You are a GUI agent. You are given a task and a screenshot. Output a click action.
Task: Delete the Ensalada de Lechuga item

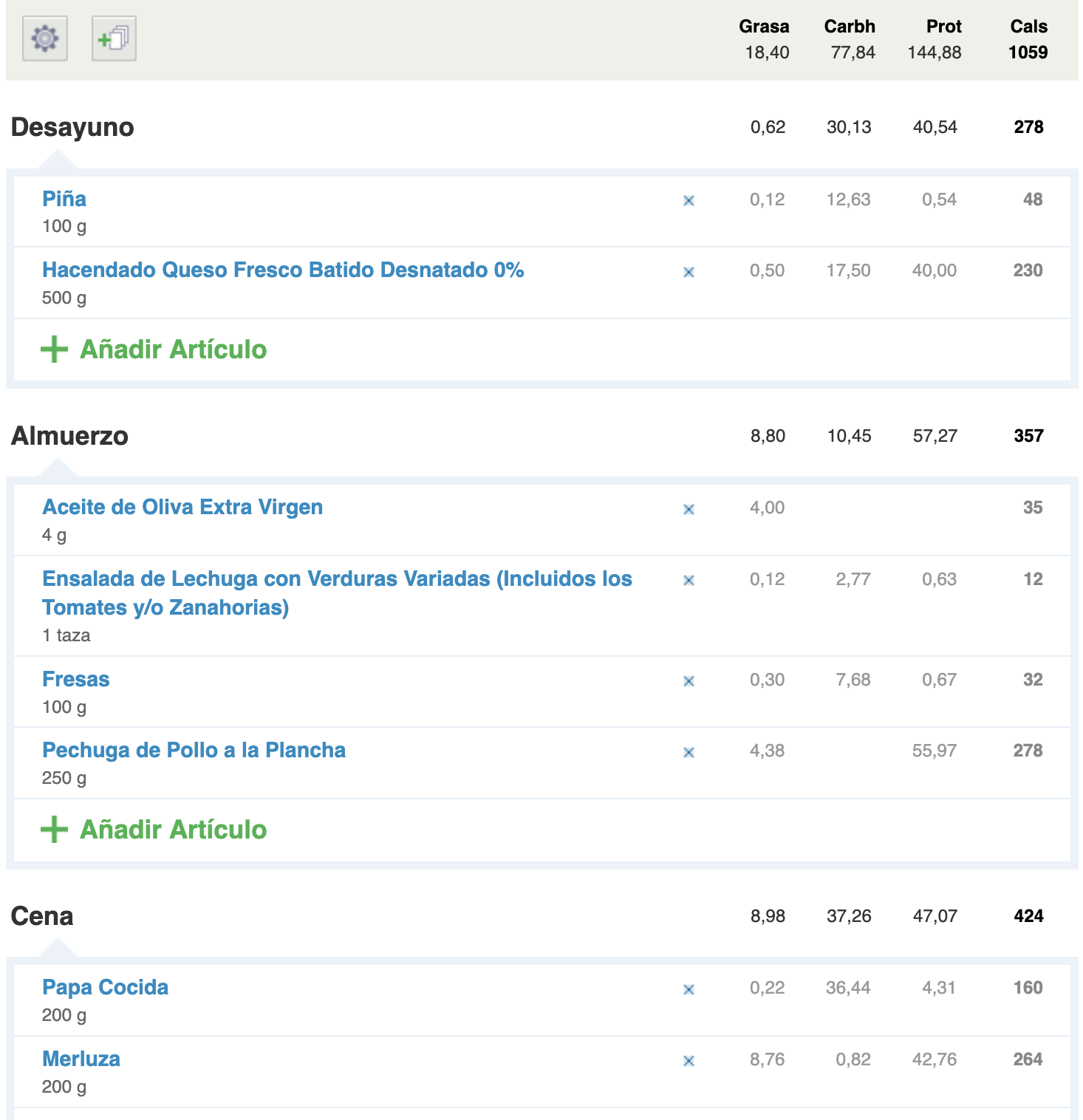689,581
